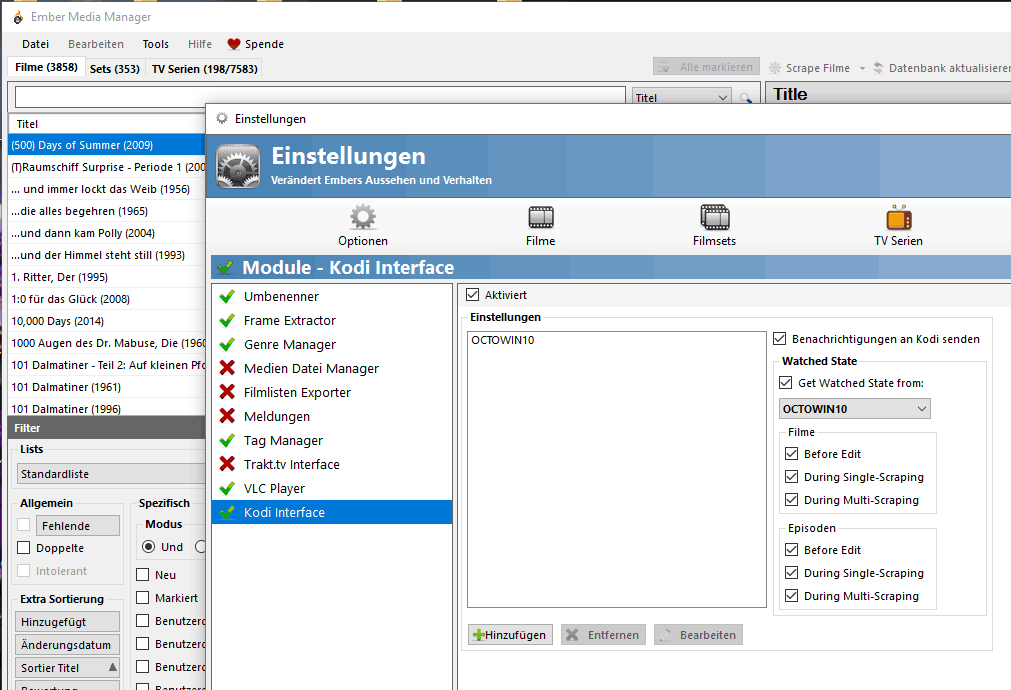
Task: Uncheck Episoden Before Edit checkbox
Action: (x=792, y=549)
